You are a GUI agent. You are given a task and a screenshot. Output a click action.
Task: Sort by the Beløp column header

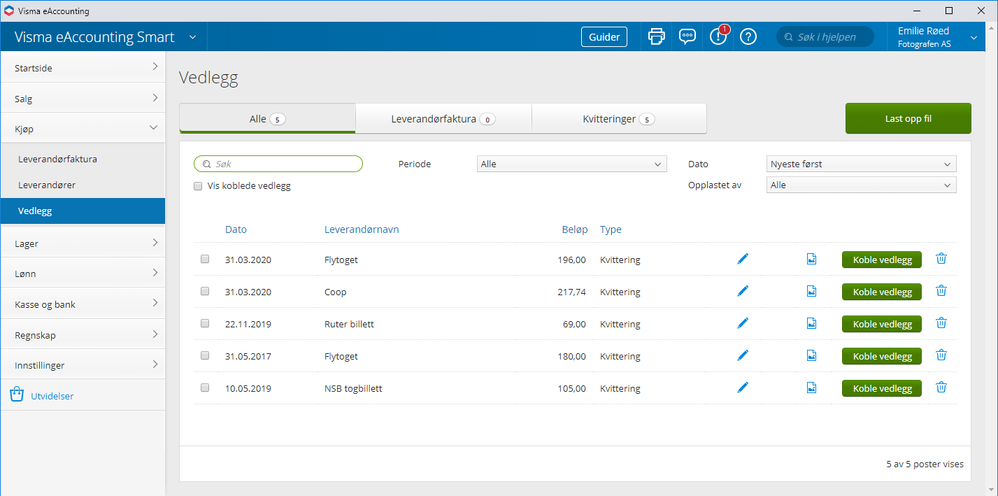(x=575, y=230)
